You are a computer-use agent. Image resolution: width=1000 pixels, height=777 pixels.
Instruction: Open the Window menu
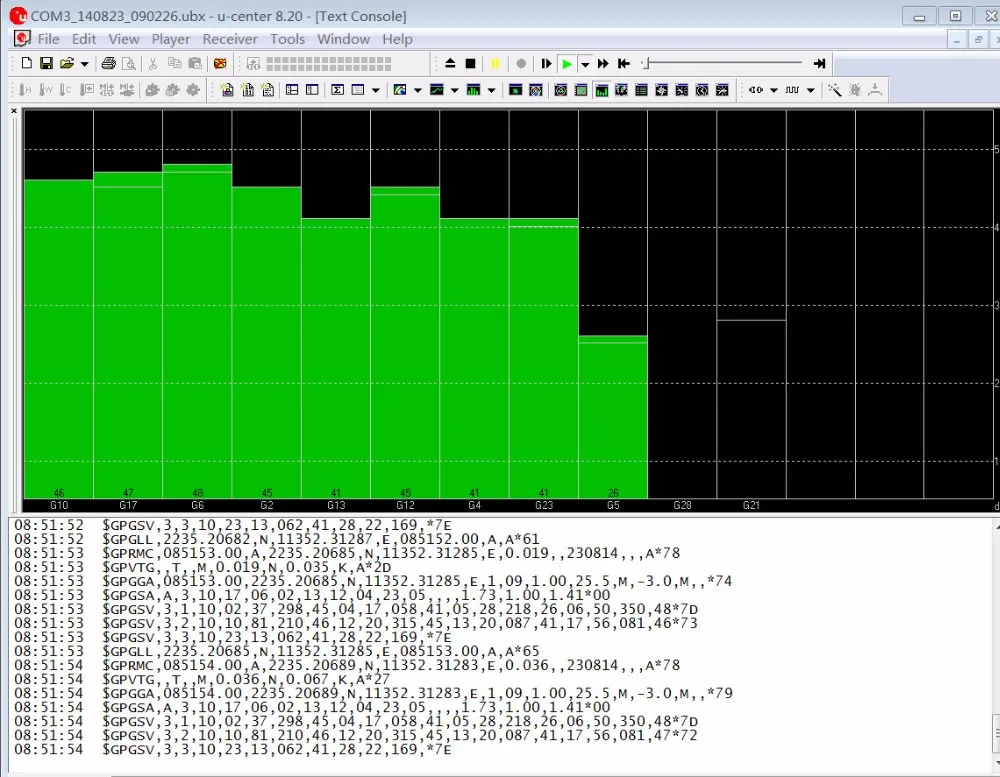[344, 39]
